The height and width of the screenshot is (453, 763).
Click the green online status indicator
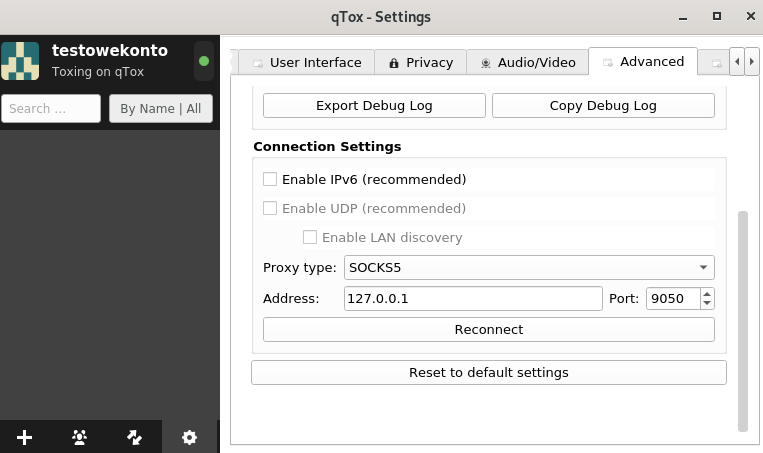204,61
